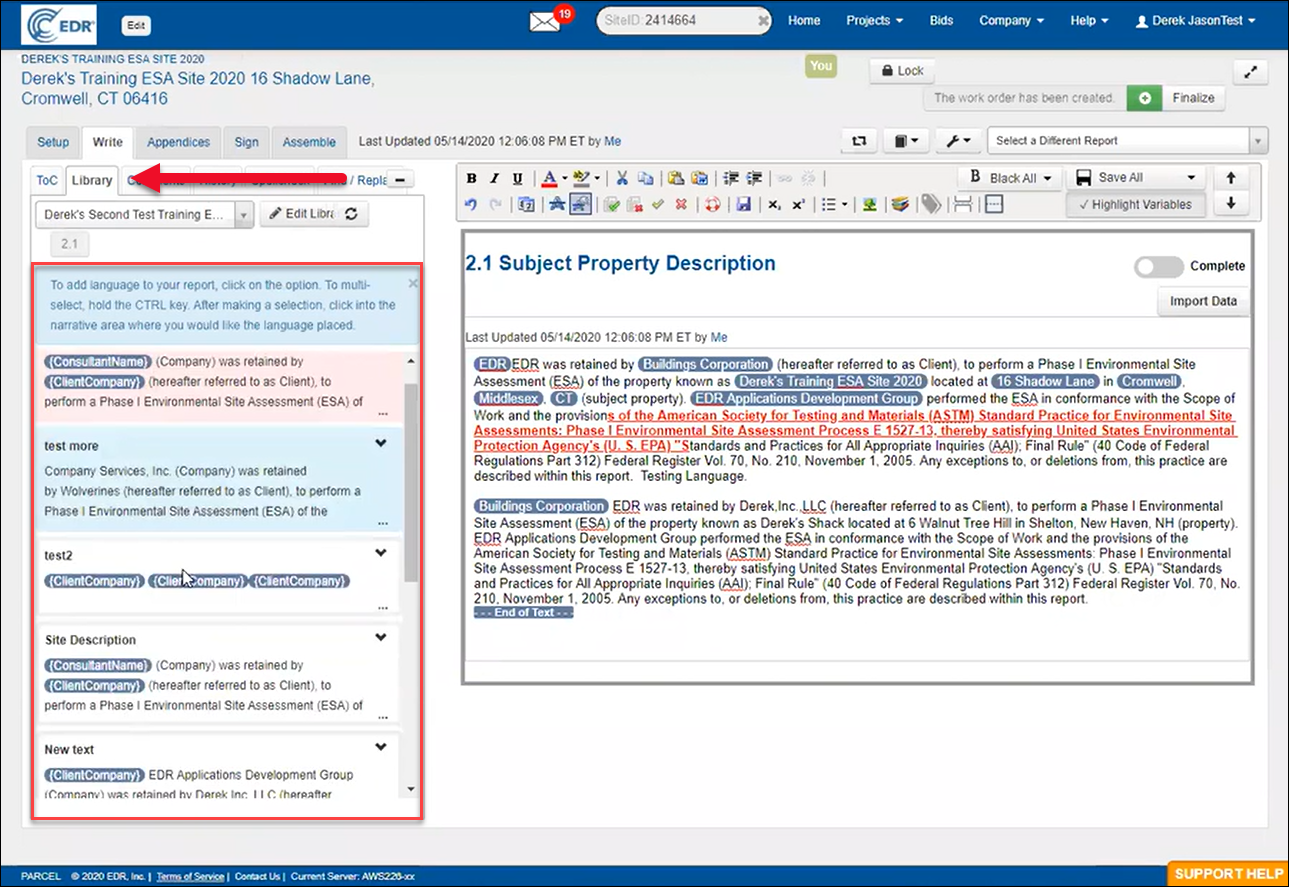Click into the SiteID search field
The height and width of the screenshot is (887, 1289).
(x=684, y=20)
